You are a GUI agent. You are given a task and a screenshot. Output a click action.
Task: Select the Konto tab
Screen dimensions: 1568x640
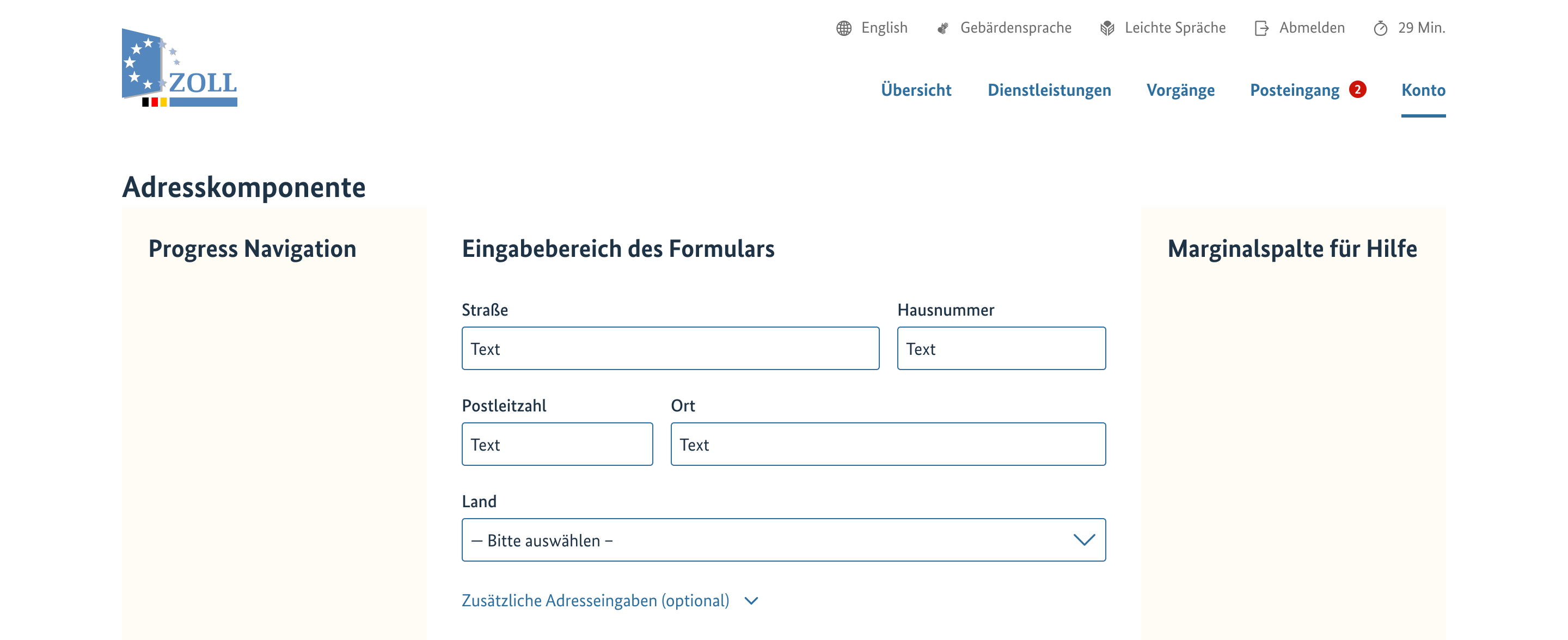pos(1424,90)
